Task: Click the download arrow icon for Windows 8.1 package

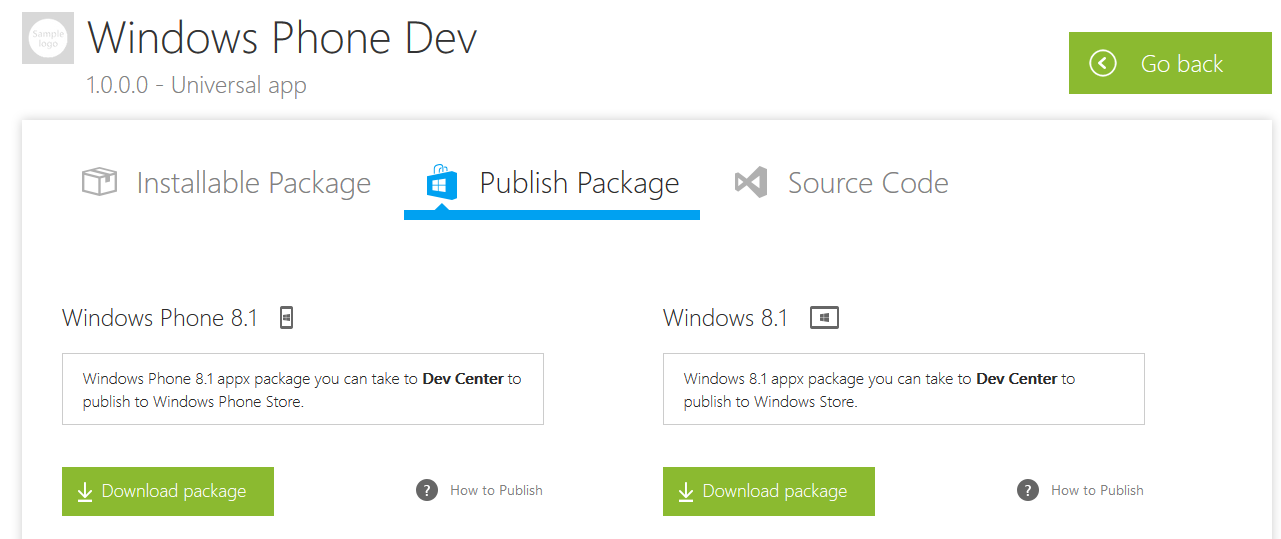Action: [x=686, y=491]
